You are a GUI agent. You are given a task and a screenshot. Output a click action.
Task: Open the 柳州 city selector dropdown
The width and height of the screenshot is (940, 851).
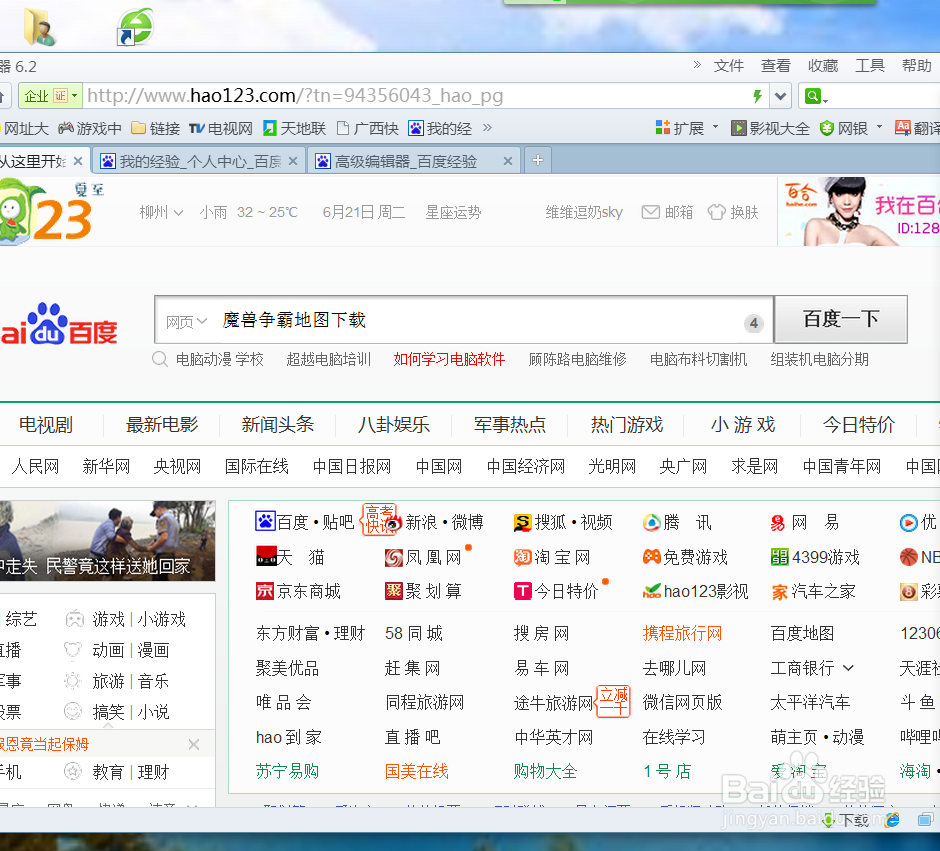(160, 213)
